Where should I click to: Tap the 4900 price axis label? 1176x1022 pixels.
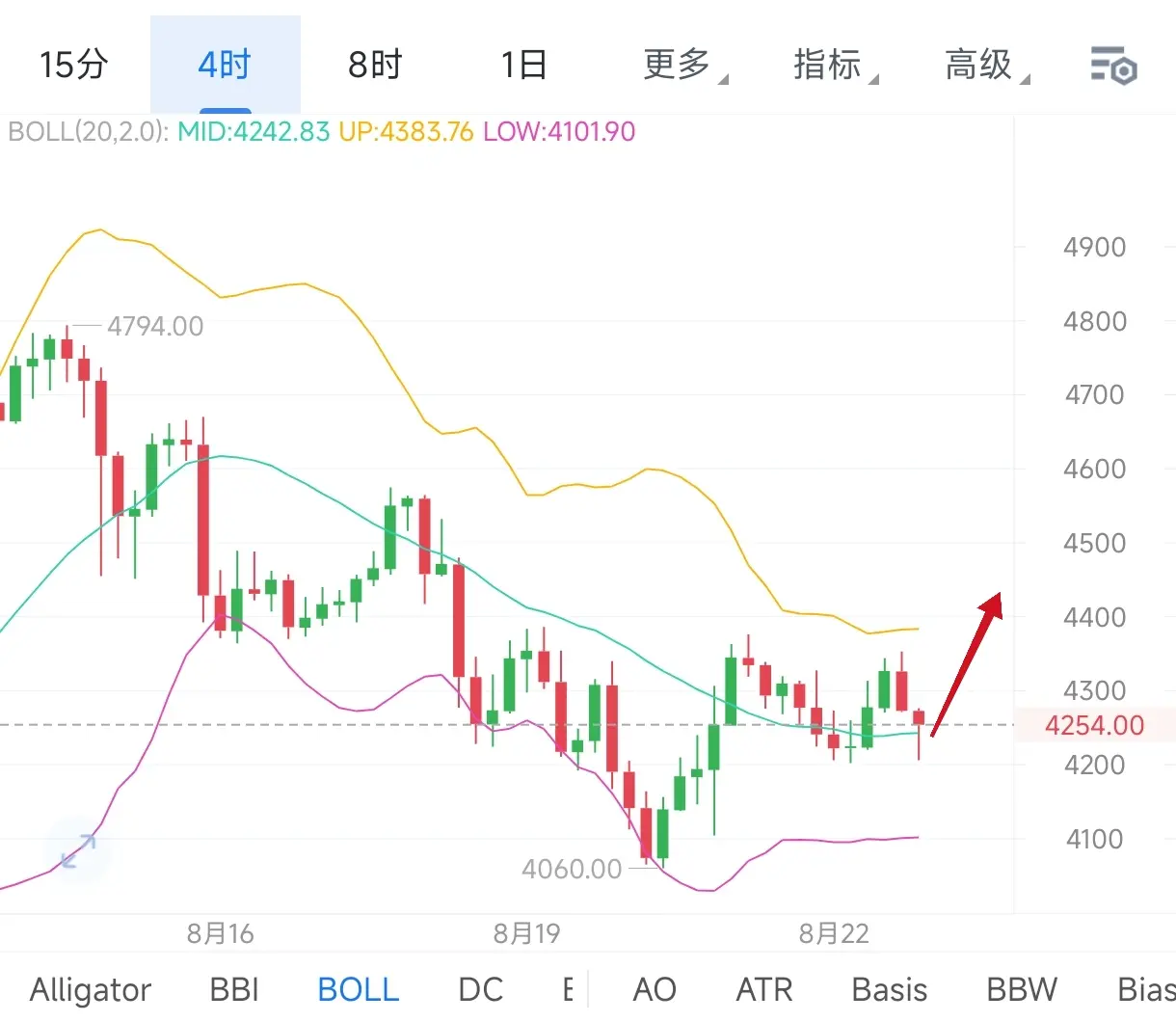click(x=1095, y=248)
